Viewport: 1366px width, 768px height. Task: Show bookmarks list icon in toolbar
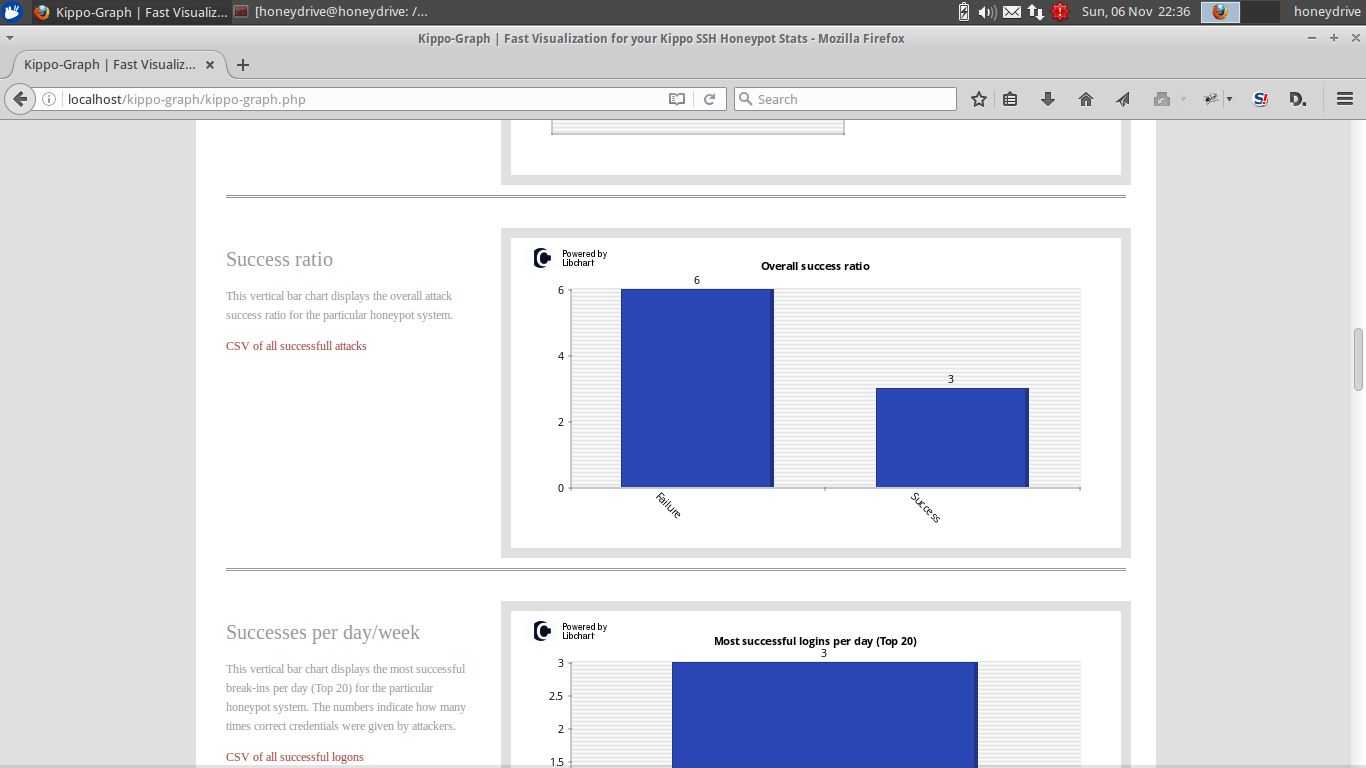(x=1010, y=99)
